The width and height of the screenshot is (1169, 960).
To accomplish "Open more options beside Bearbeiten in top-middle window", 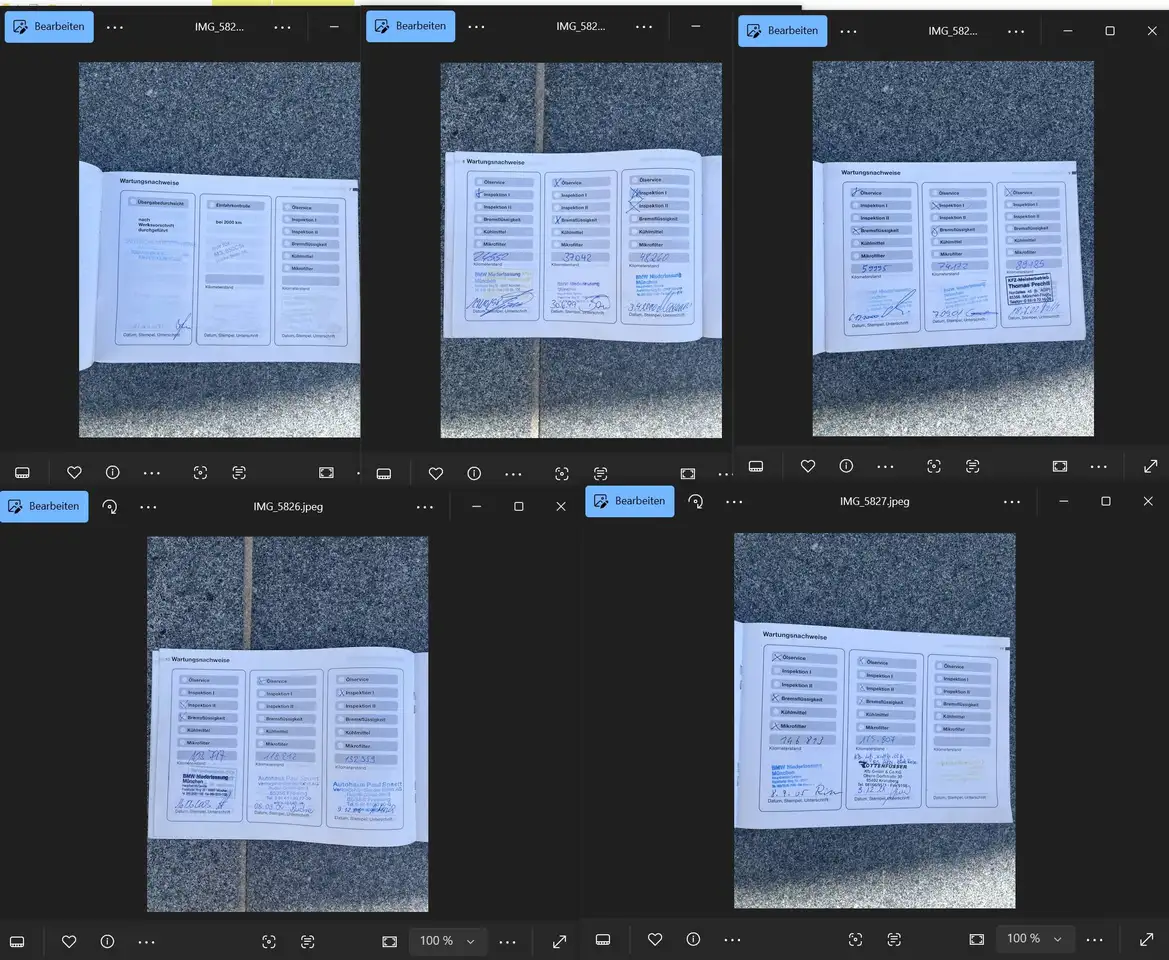I will point(476,27).
